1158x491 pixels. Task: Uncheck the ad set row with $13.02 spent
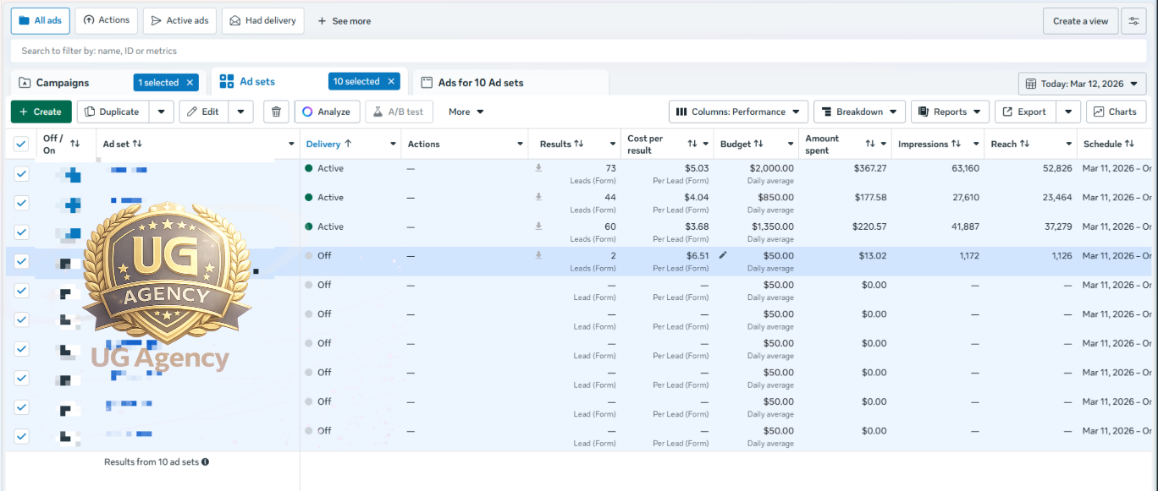(21, 261)
